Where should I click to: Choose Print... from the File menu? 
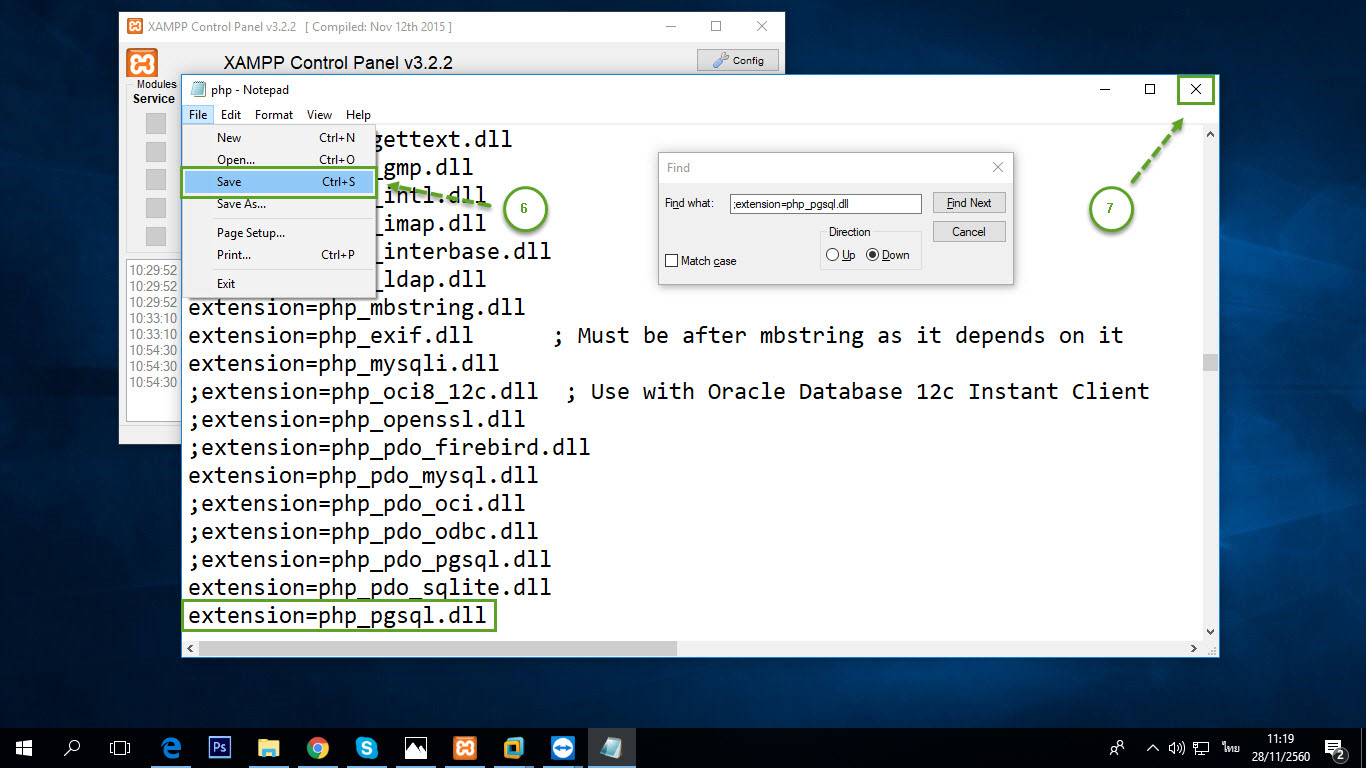click(279, 255)
